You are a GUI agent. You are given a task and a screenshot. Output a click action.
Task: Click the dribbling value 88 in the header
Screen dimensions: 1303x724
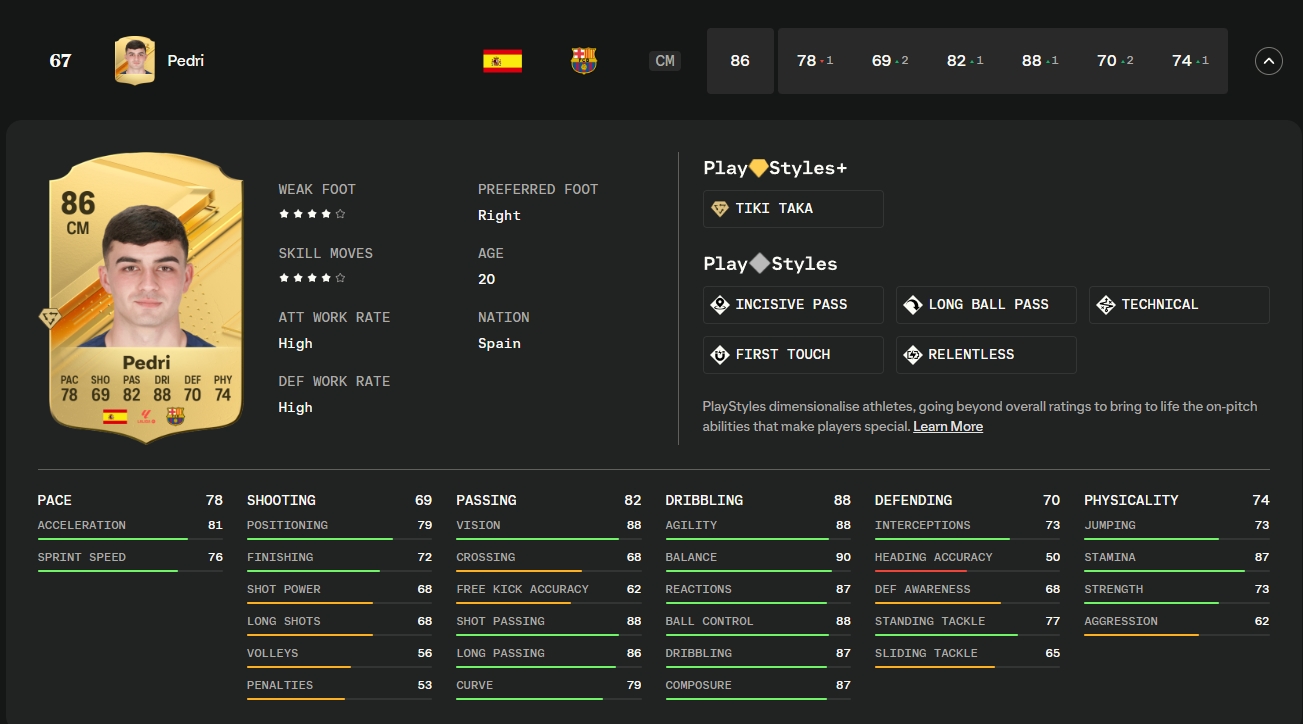coord(1031,61)
